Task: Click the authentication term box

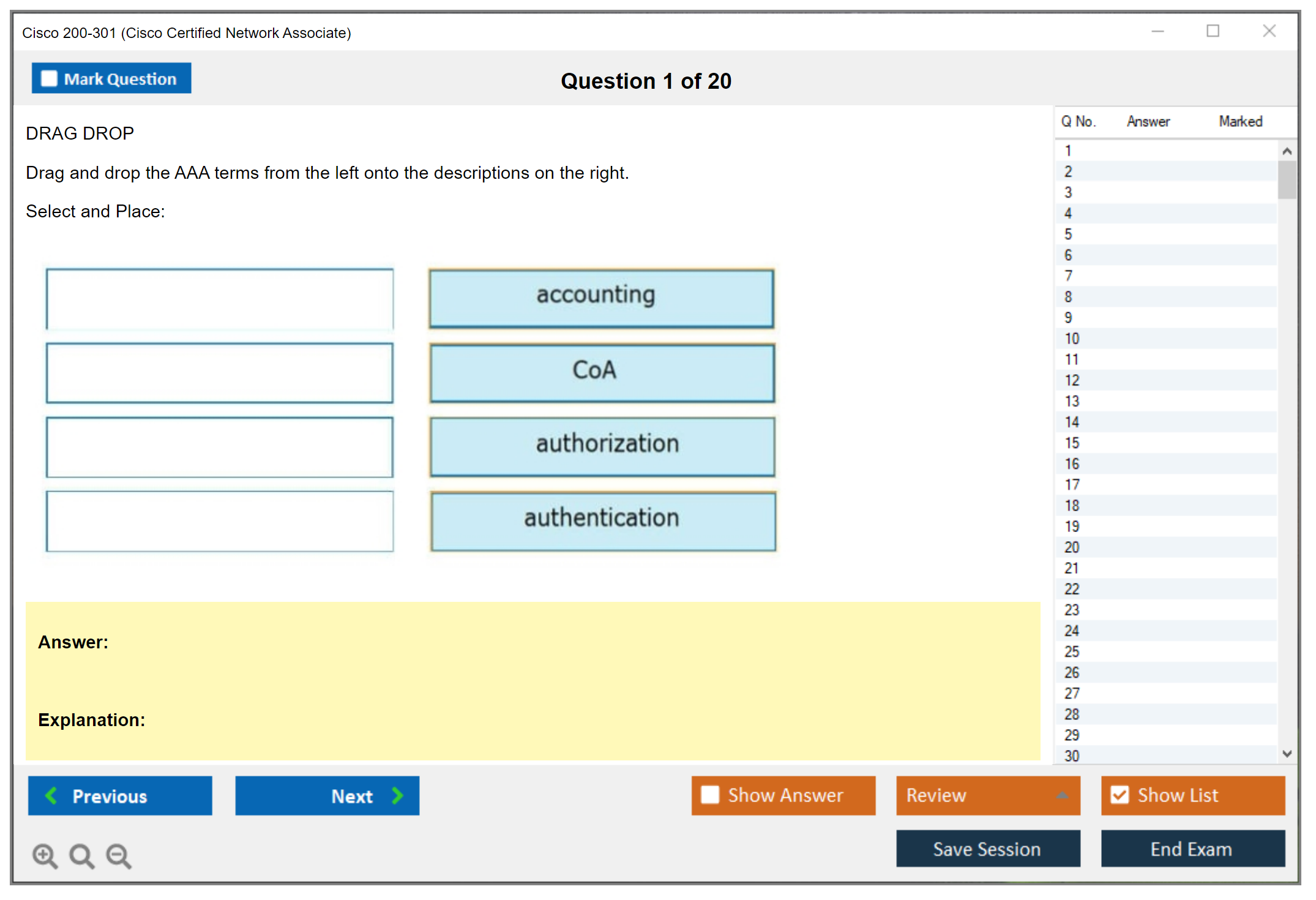Action: [x=603, y=521]
